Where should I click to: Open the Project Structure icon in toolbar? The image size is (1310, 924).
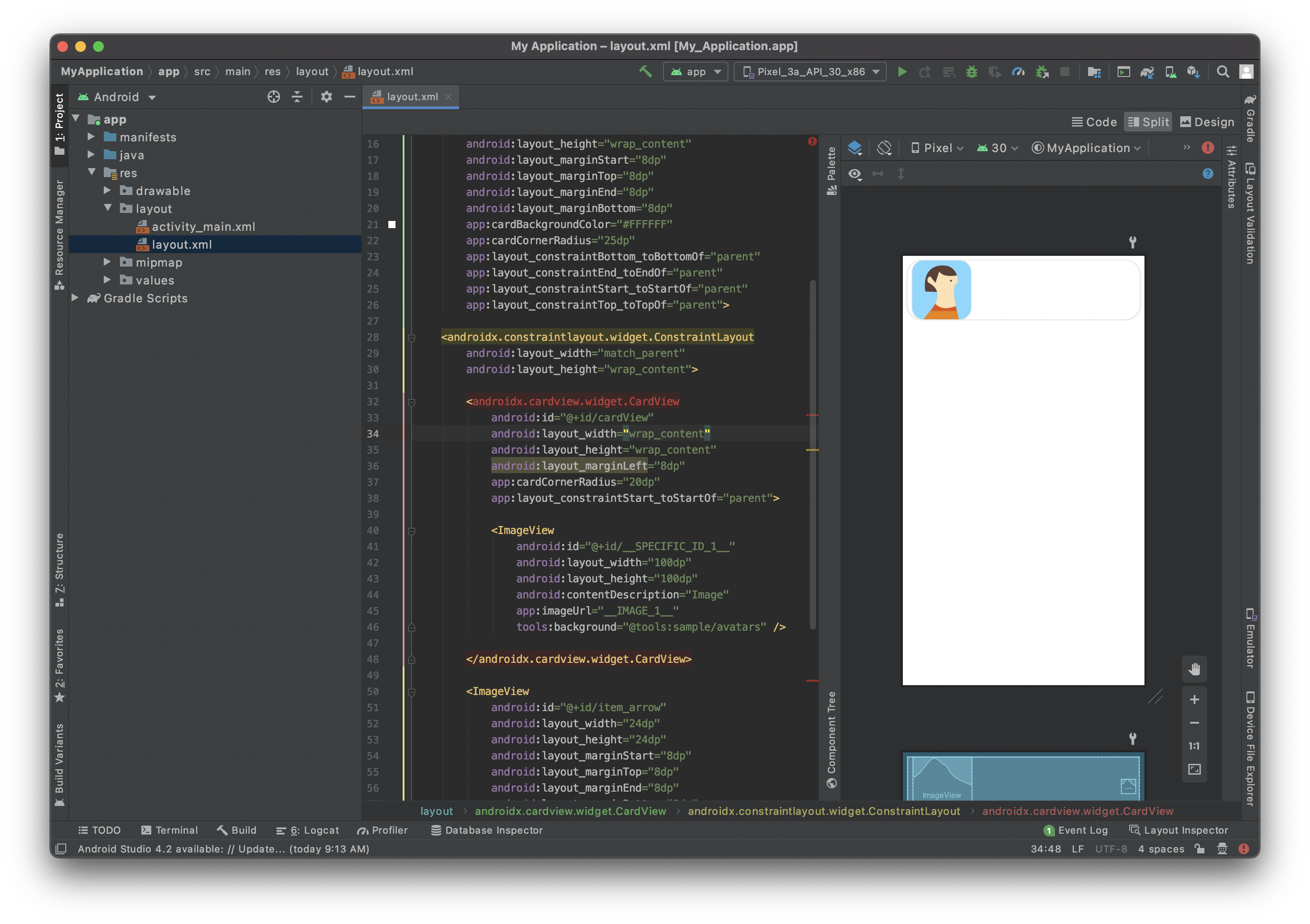point(1094,71)
